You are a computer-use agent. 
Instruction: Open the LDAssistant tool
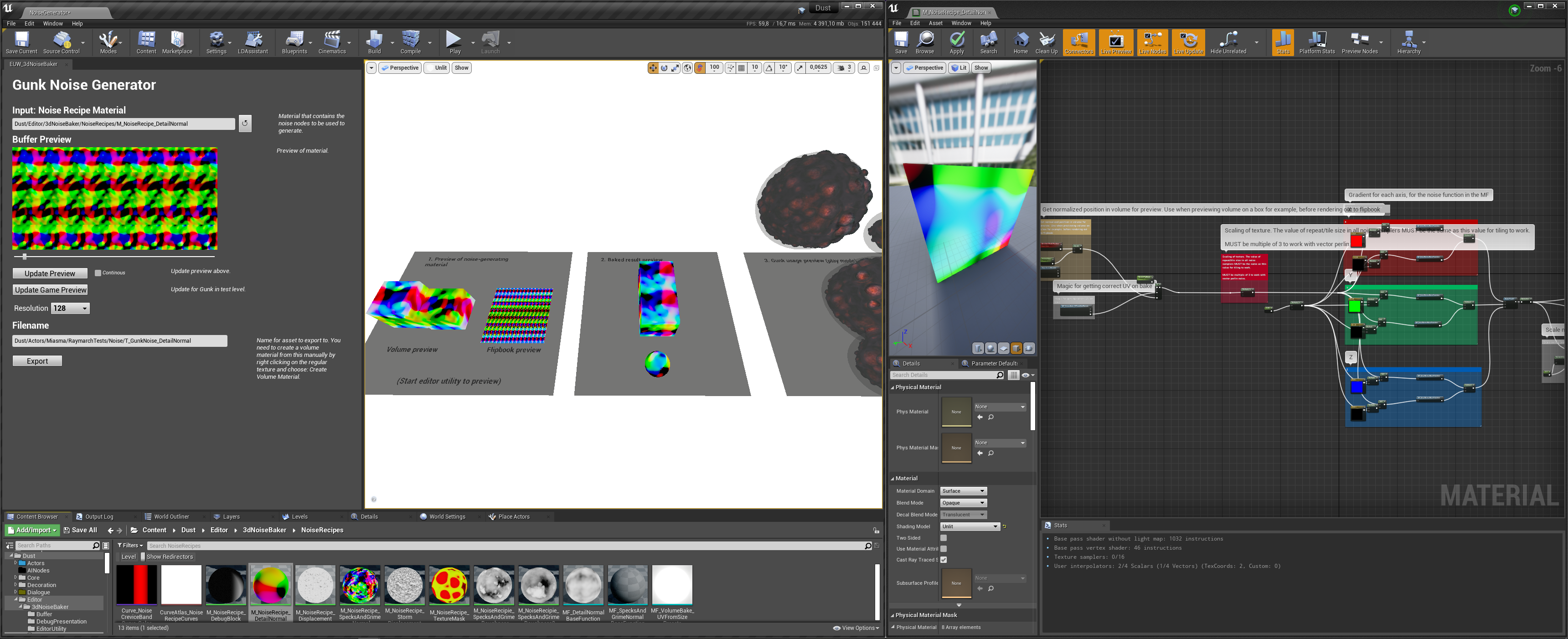click(x=253, y=42)
